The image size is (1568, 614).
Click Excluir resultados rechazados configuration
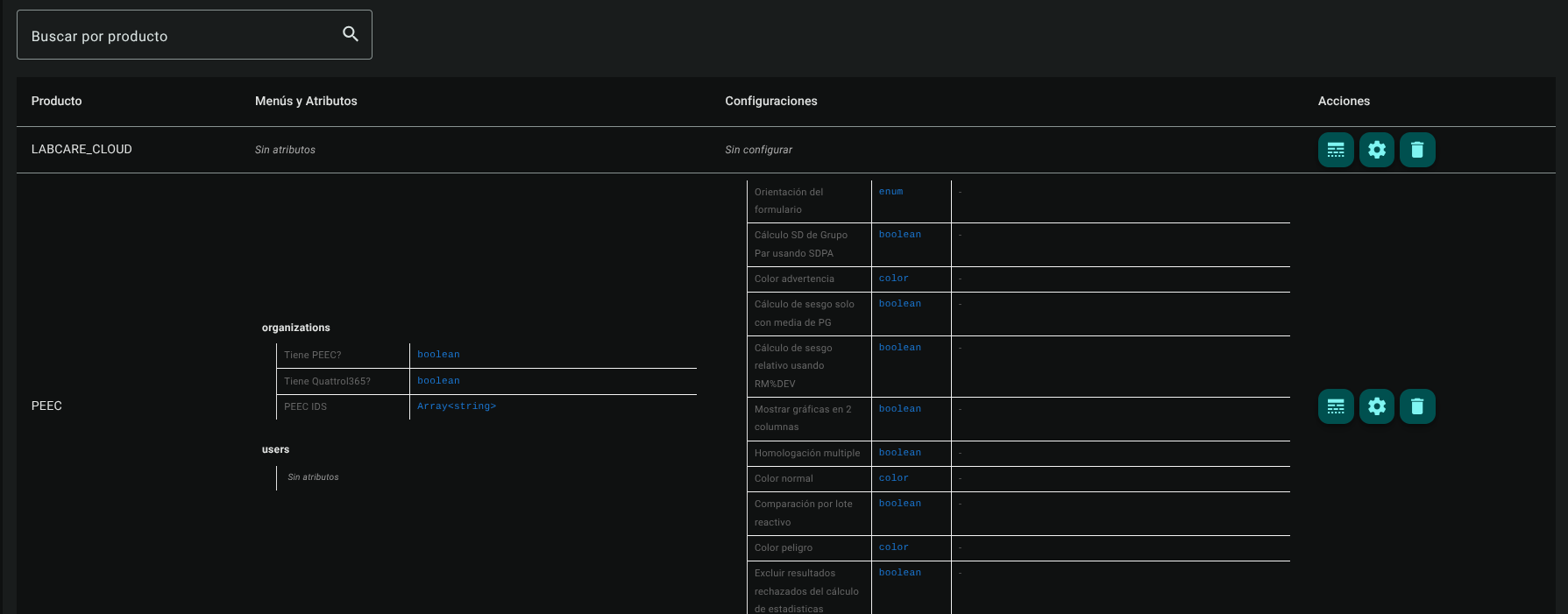(x=806, y=591)
